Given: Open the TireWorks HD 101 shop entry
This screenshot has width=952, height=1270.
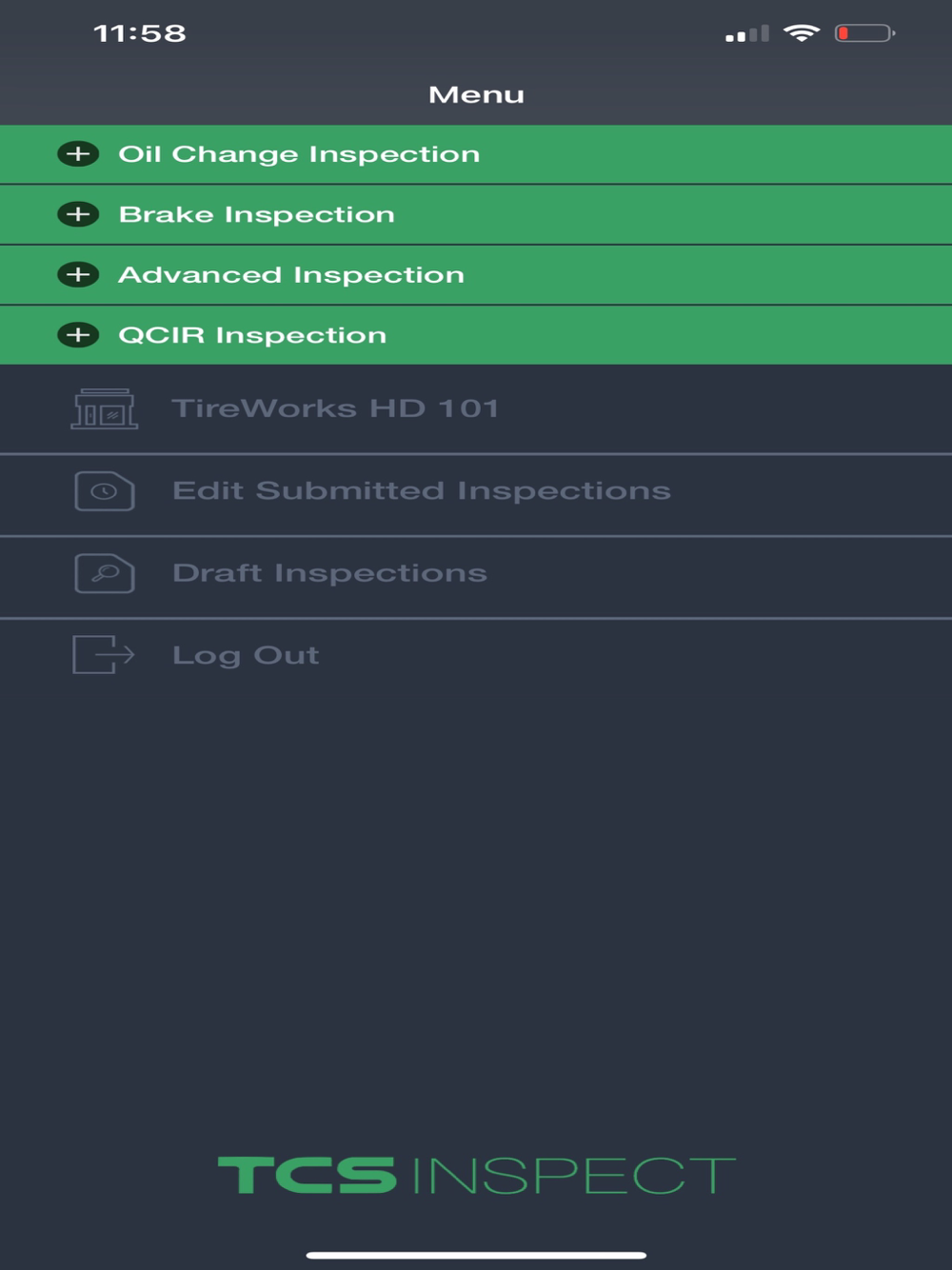Looking at the screenshot, I should point(335,408).
